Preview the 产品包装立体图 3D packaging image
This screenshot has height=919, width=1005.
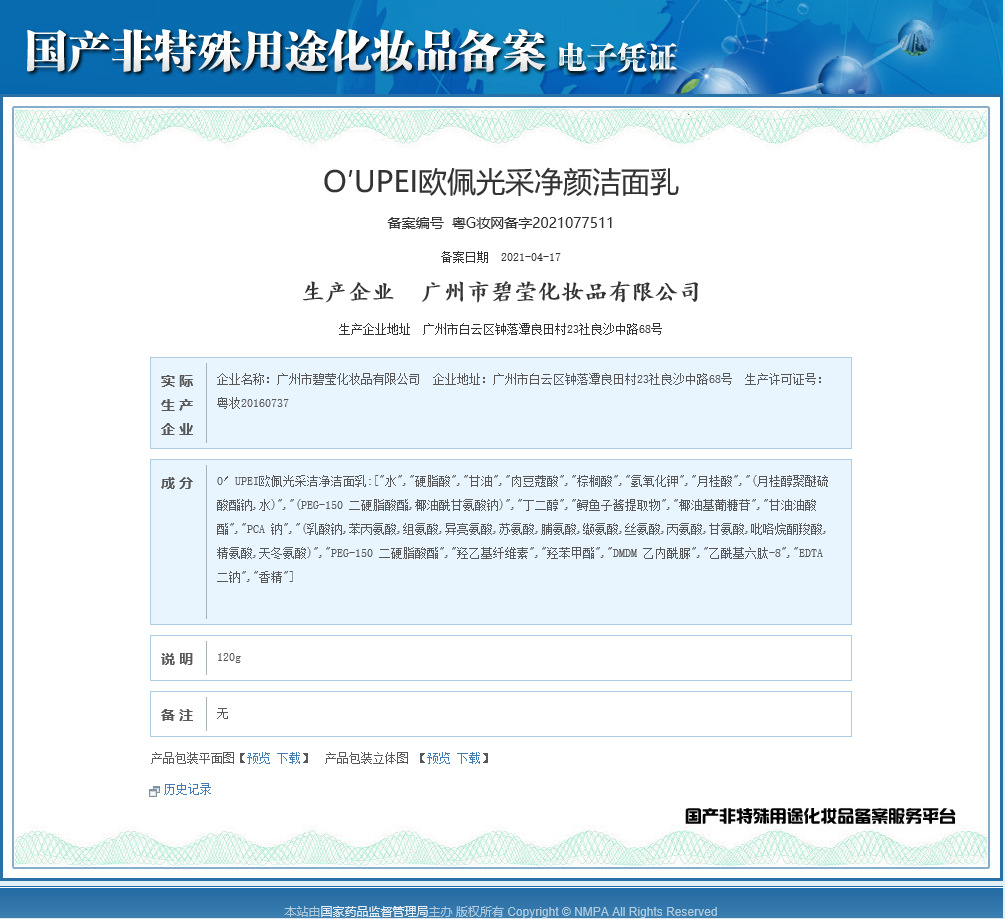coord(438,759)
